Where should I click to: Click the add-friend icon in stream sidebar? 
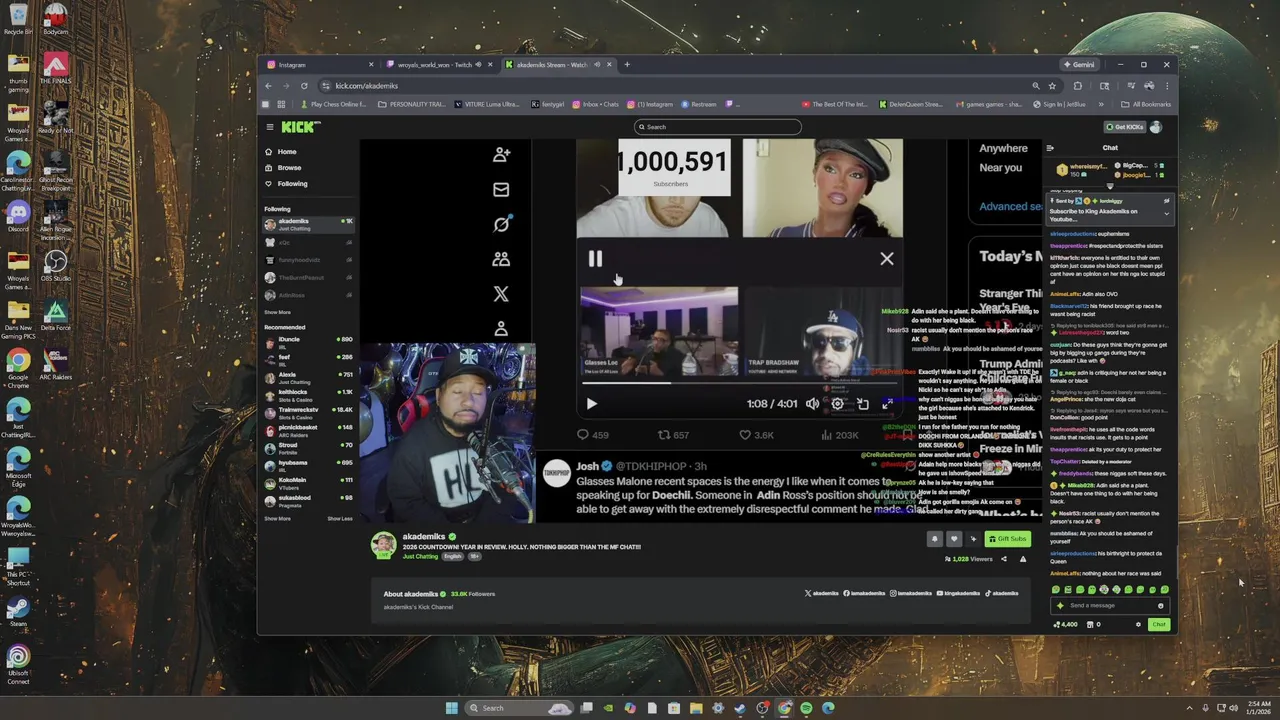point(501,154)
